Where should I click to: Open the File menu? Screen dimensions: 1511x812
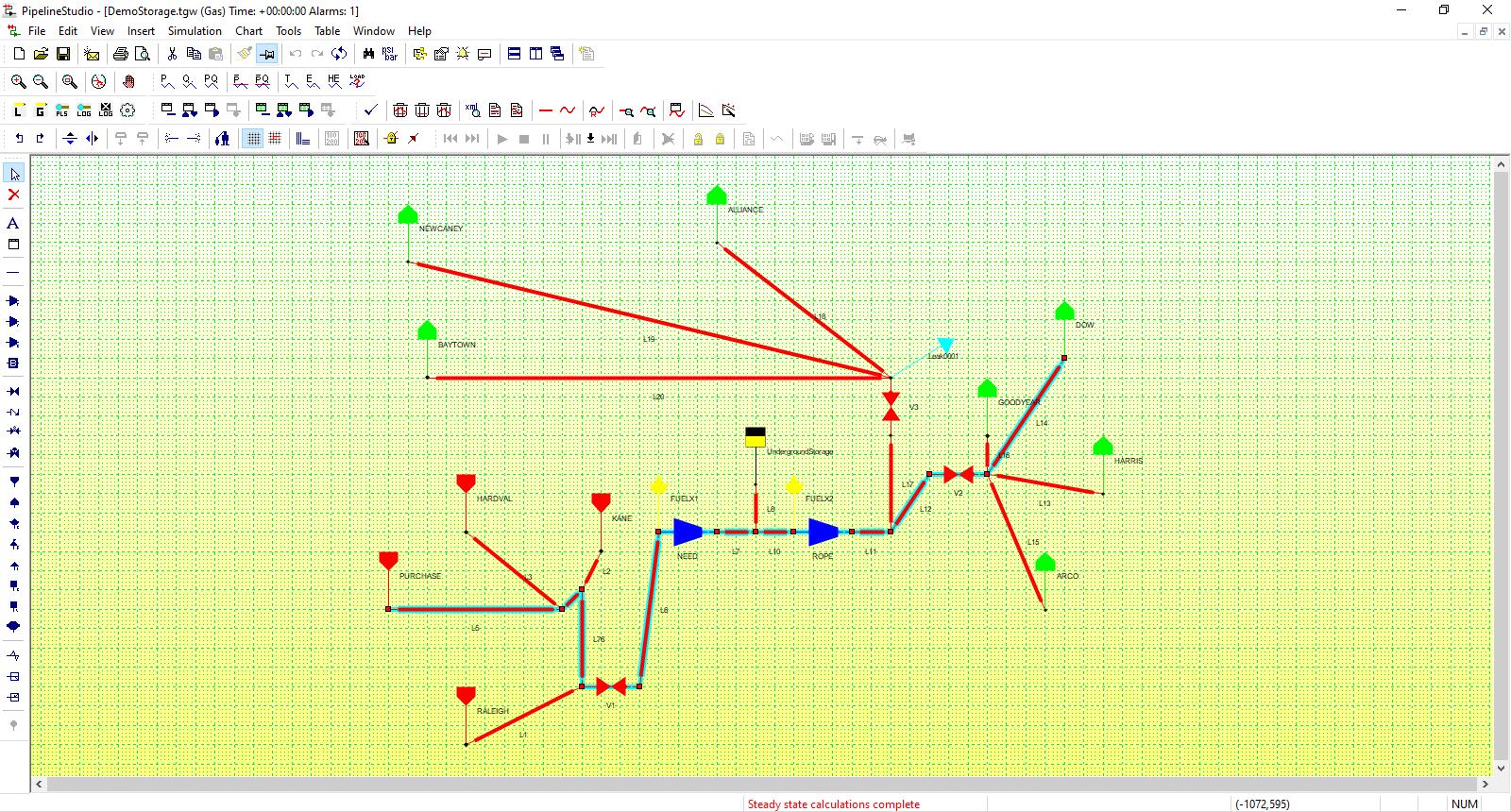tap(37, 31)
